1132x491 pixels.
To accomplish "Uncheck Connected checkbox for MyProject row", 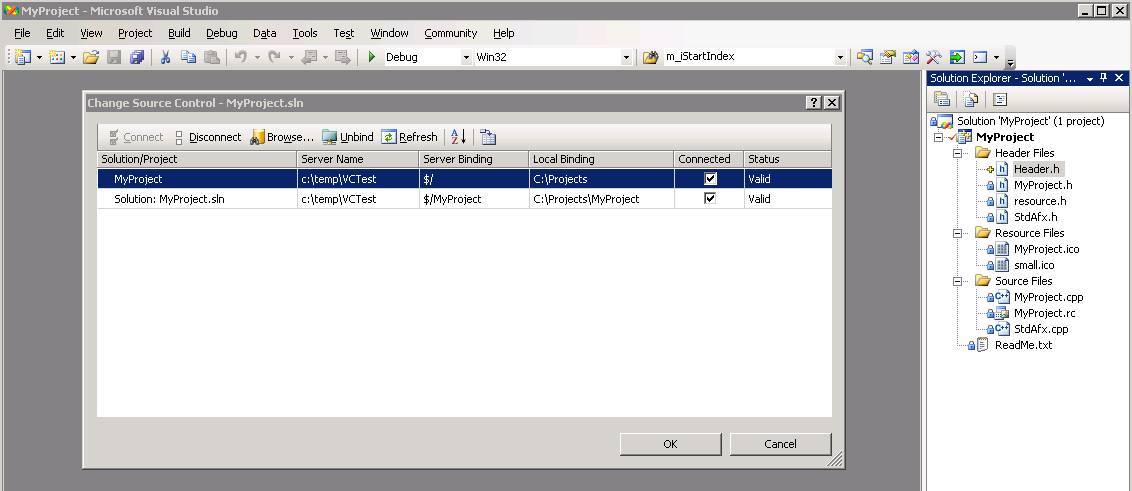I will 710,179.
